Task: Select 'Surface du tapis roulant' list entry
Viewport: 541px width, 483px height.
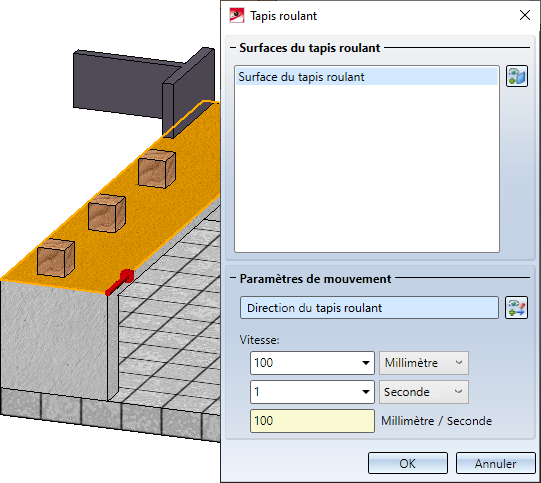Action: (367, 77)
